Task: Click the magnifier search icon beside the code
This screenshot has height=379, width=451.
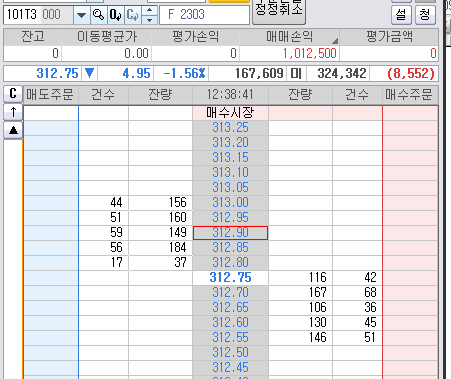Action: [99, 15]
